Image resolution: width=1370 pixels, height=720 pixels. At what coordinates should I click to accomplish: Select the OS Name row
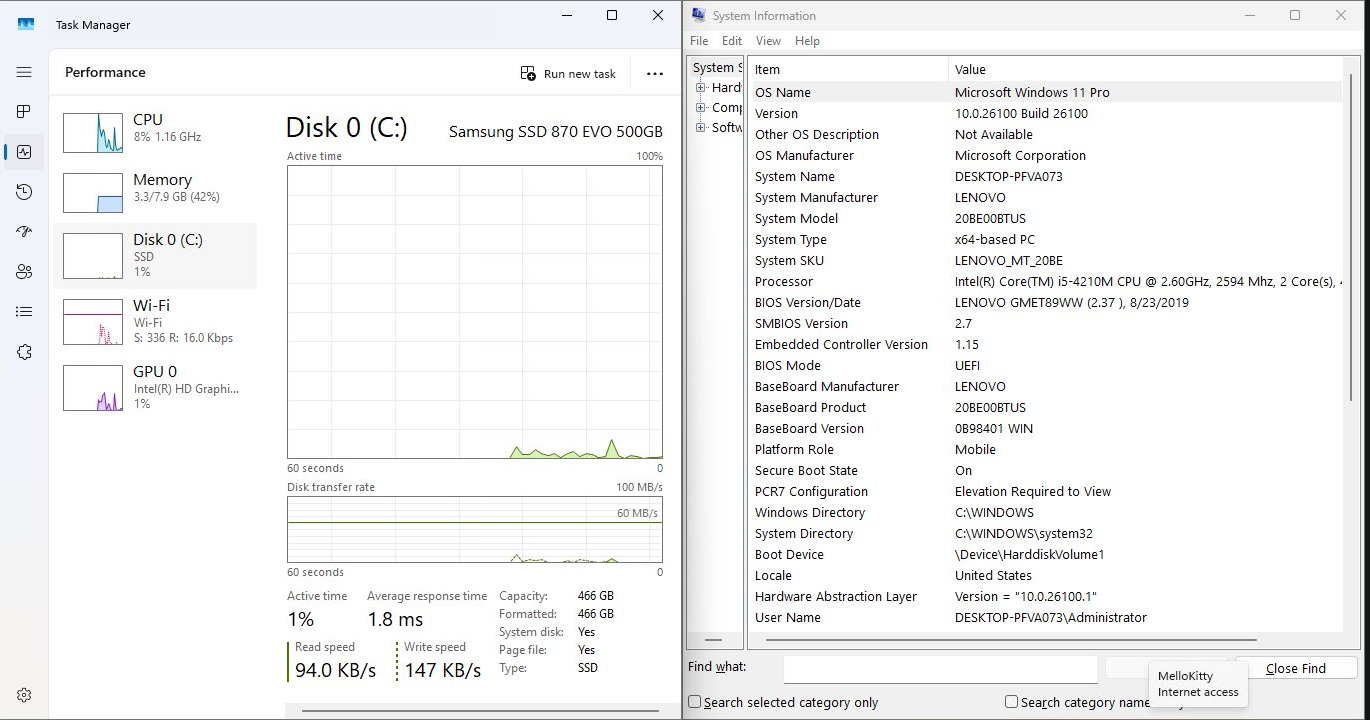[x=1045, y=92]
